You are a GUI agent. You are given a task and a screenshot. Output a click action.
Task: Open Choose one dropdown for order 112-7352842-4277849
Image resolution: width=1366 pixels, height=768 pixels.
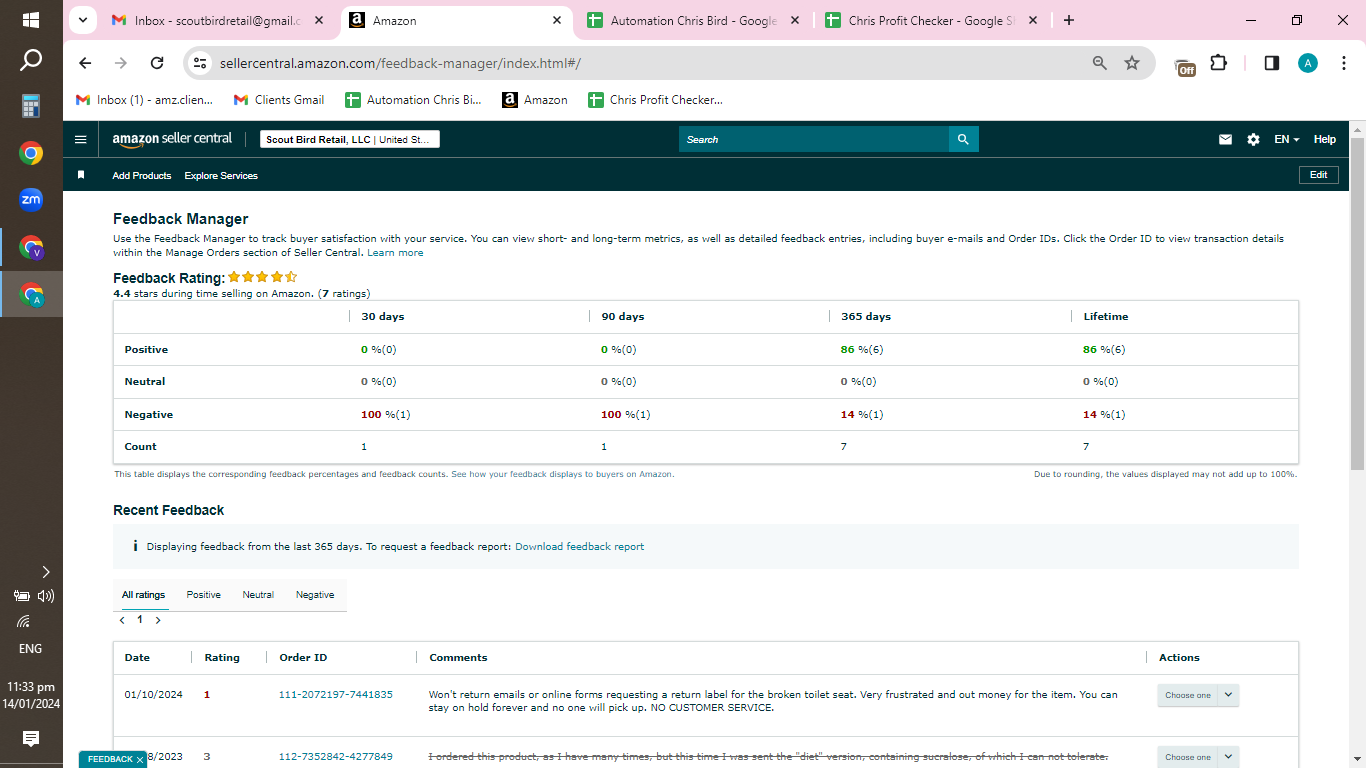pyautogui.click(x=1198, y=757)
